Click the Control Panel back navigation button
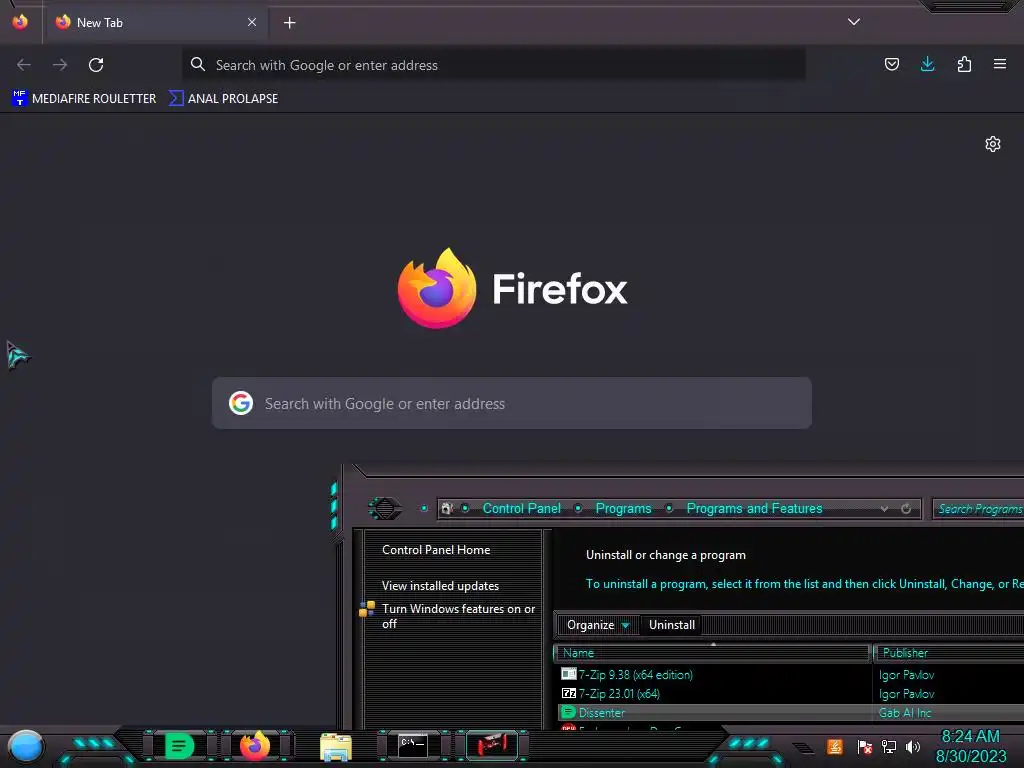1024x768 pixels. tap(385, 508)
